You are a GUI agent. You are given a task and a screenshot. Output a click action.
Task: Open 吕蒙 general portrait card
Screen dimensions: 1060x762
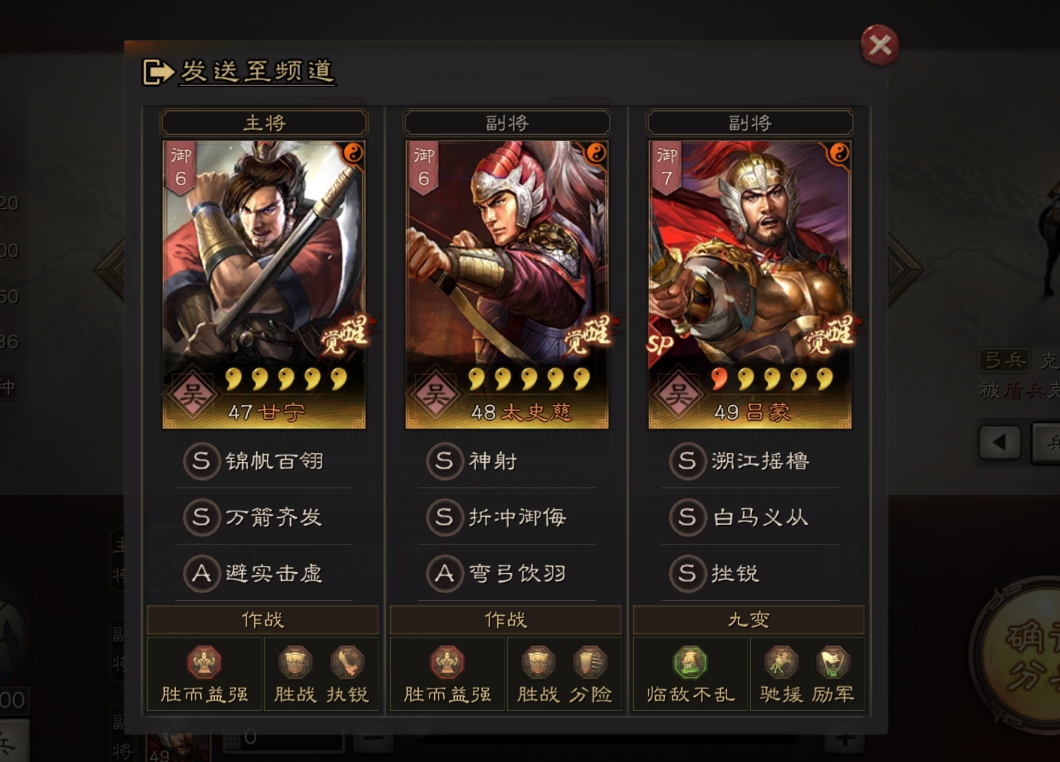point(750,285)
